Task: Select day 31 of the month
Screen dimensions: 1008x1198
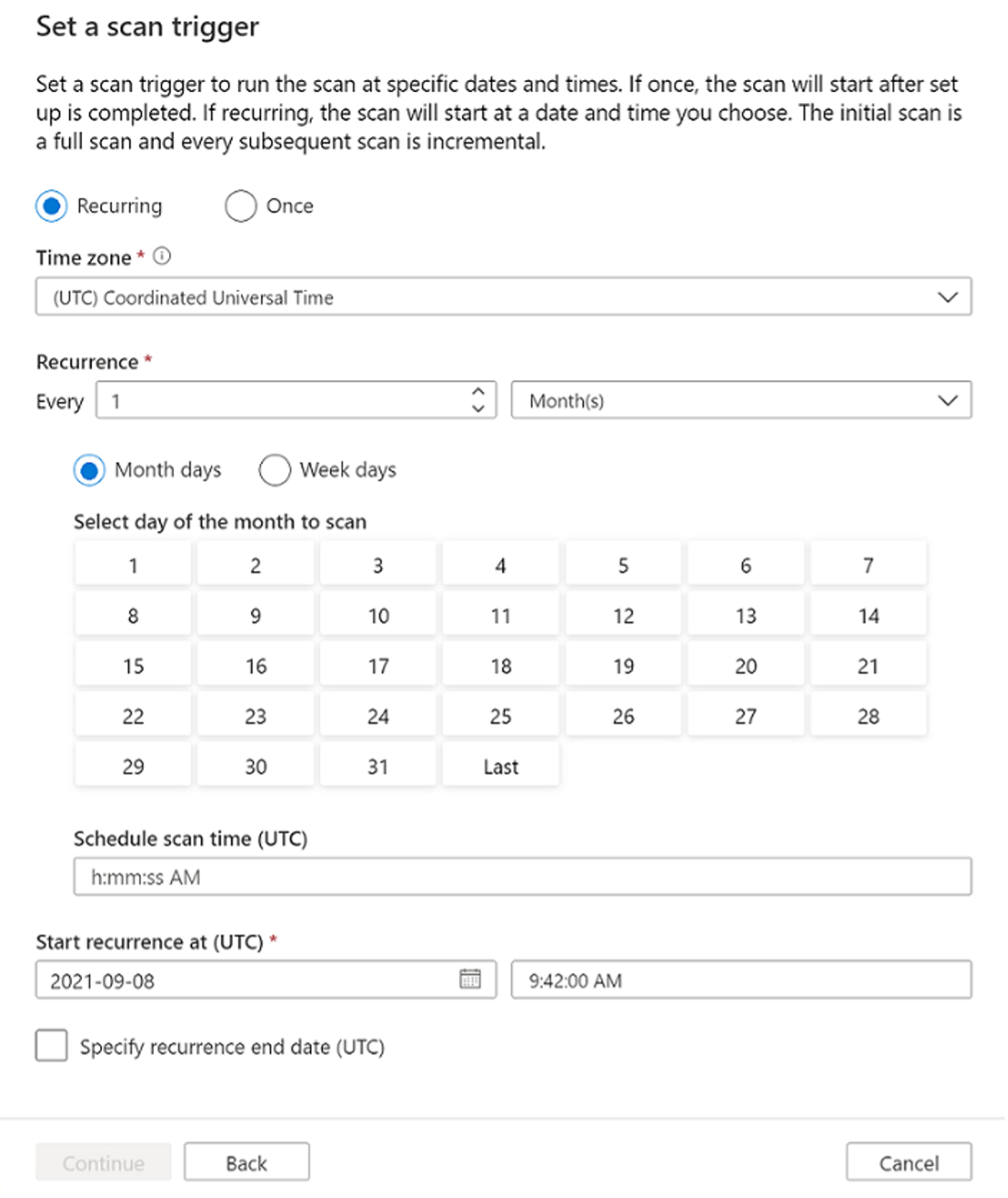Action: pyautogui.click(x=377, y=765)
